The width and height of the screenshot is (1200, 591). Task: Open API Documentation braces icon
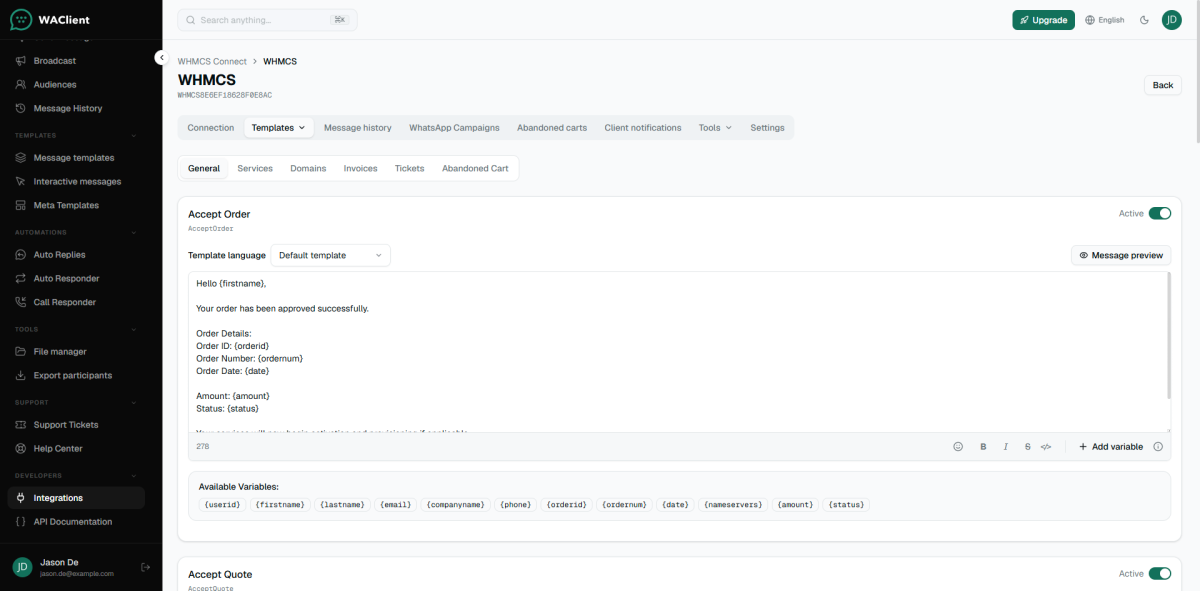pyautogui.click(x=21, y=522)
